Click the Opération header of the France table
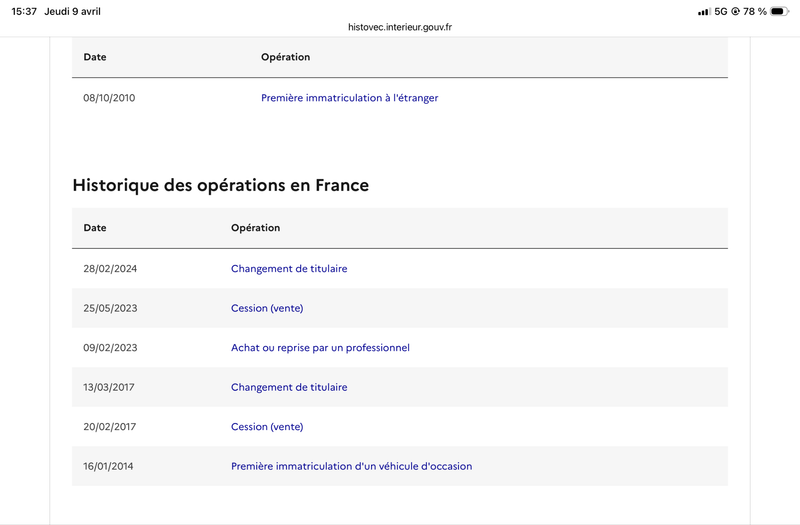This screenshot has width=800, height=525. pyautogui.click(x=255, y=228)
